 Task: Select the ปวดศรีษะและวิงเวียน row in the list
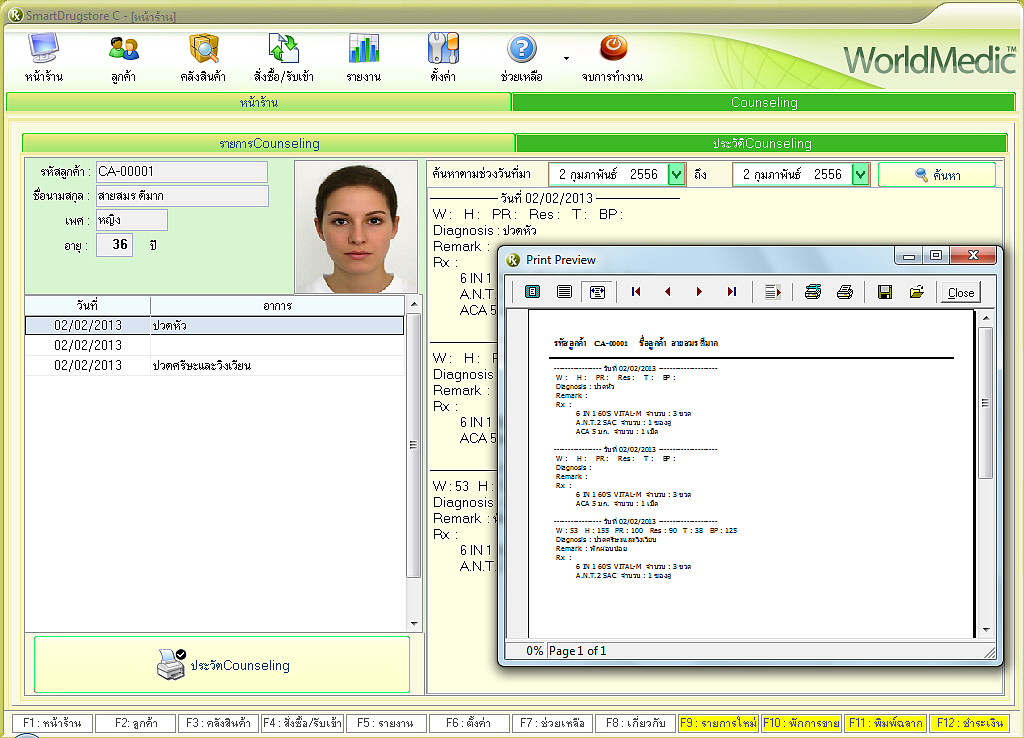(215, 366)
